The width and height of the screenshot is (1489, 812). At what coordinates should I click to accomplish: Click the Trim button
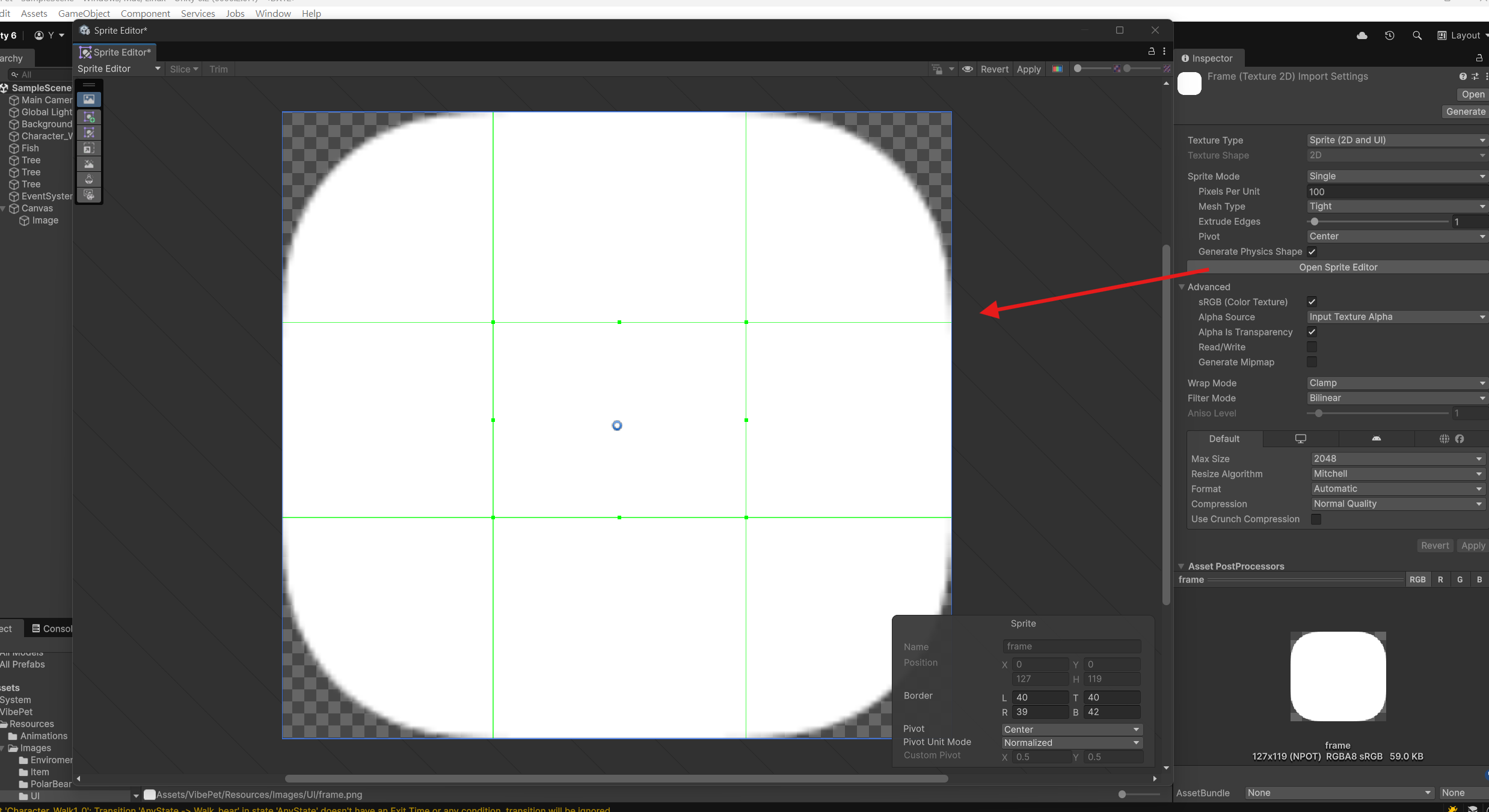point(218,69)
